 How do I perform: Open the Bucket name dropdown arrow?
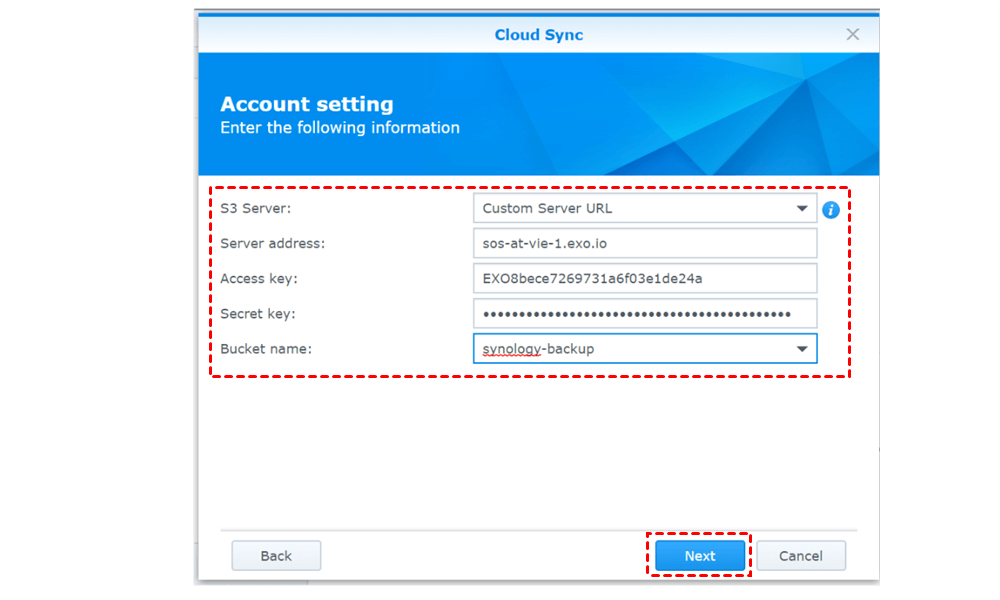click(x=802, y=349)
